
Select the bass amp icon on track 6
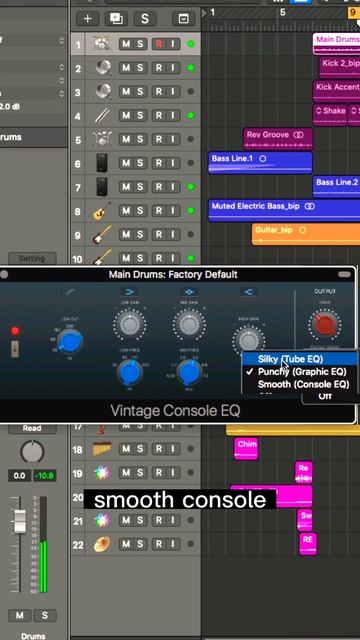[x=102, y=163]
